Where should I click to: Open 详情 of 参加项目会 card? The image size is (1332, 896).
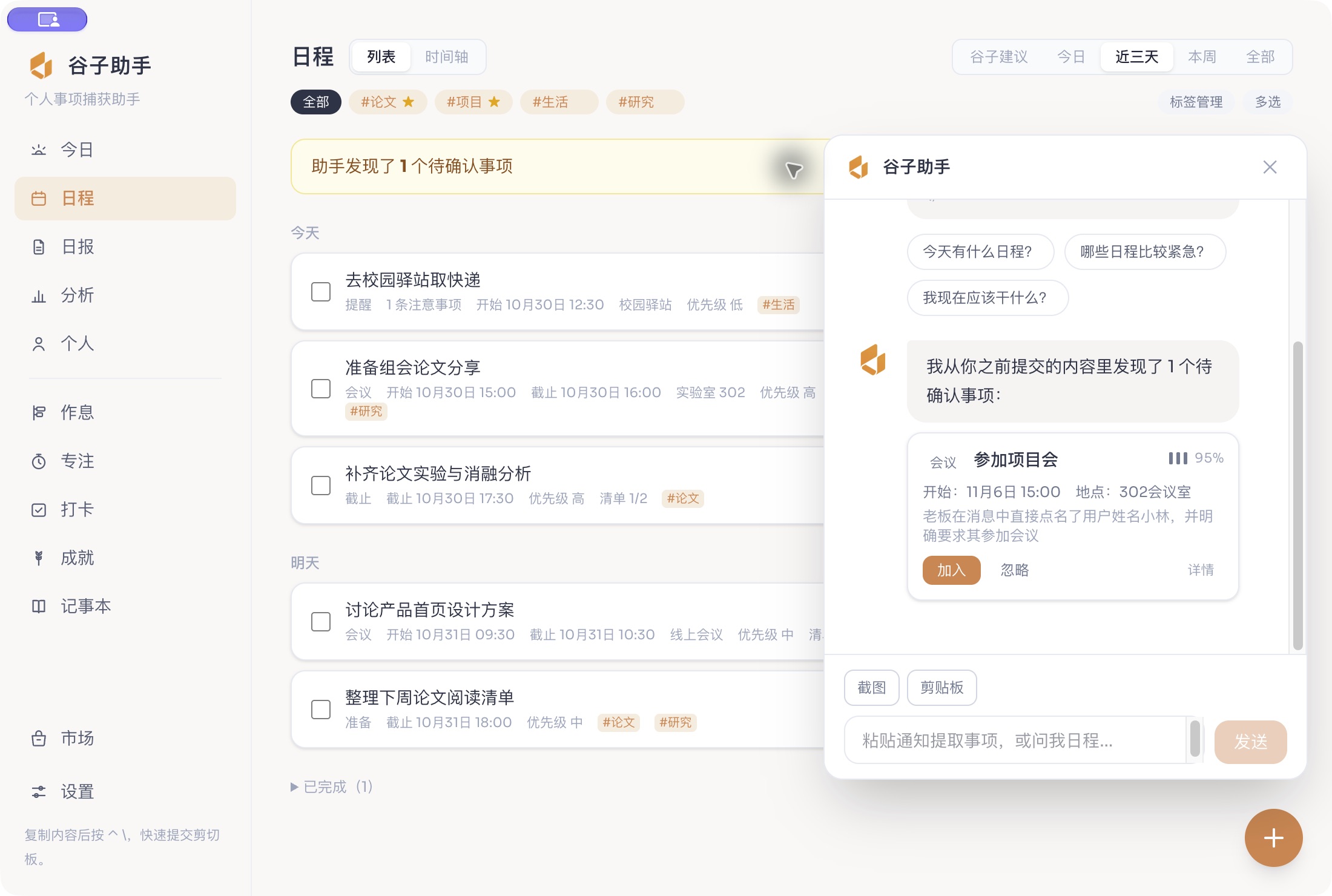[x=1201, y=570]
